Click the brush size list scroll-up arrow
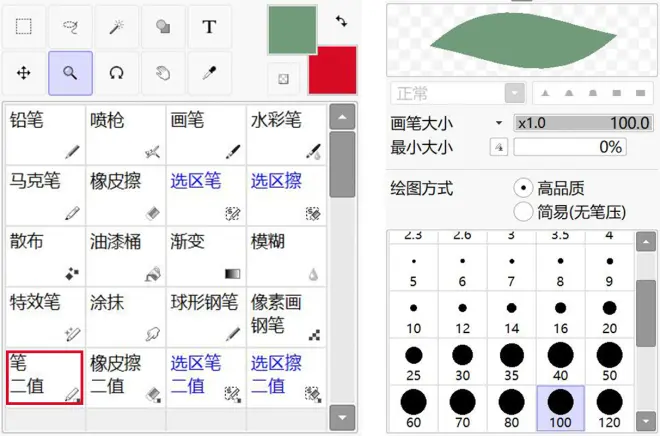Screen dimensions: 660x436 coord(646,242)
